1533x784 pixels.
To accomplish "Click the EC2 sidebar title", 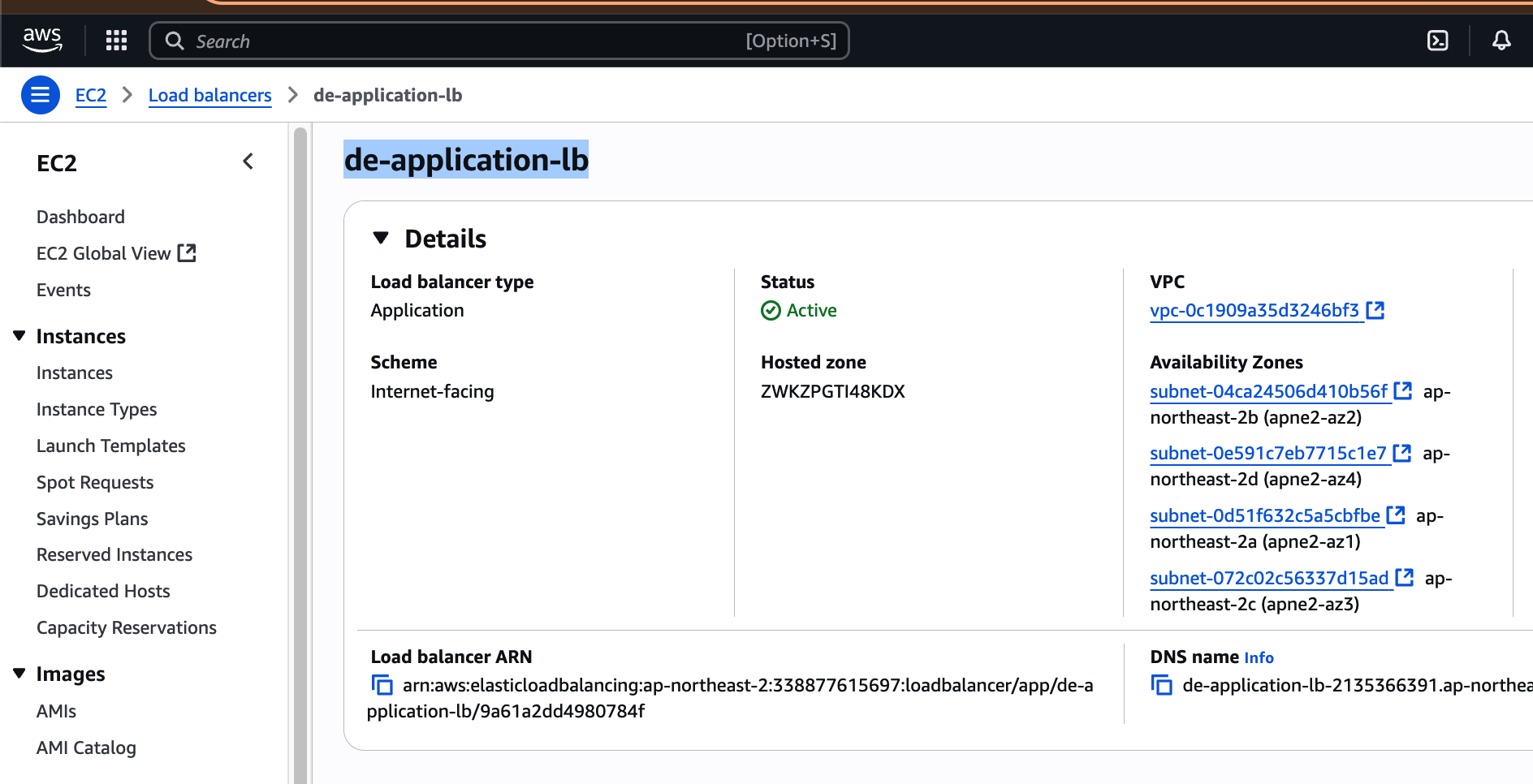I will 57,163.
